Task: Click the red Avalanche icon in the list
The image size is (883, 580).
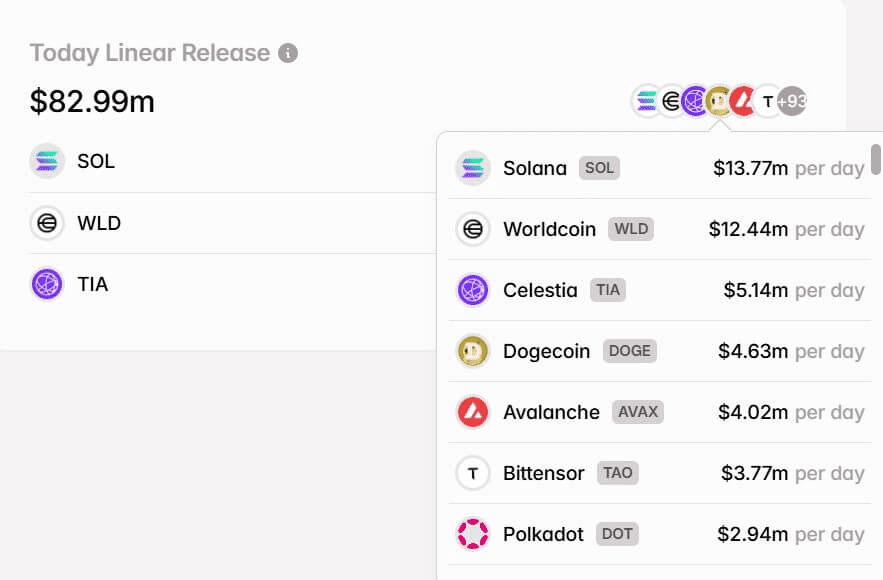Action: 472,412
